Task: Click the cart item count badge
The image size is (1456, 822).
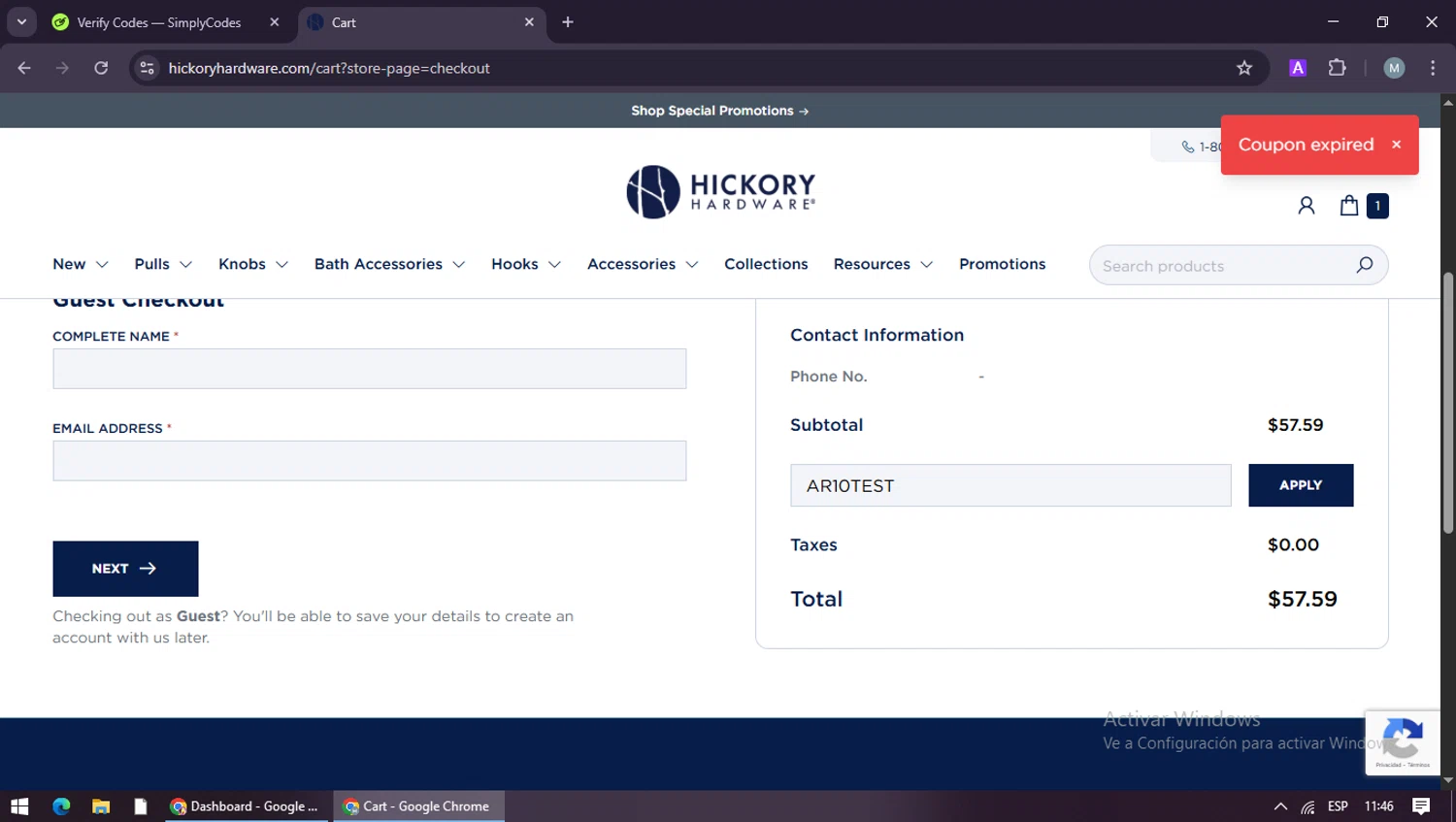Action: [1377, 206]
